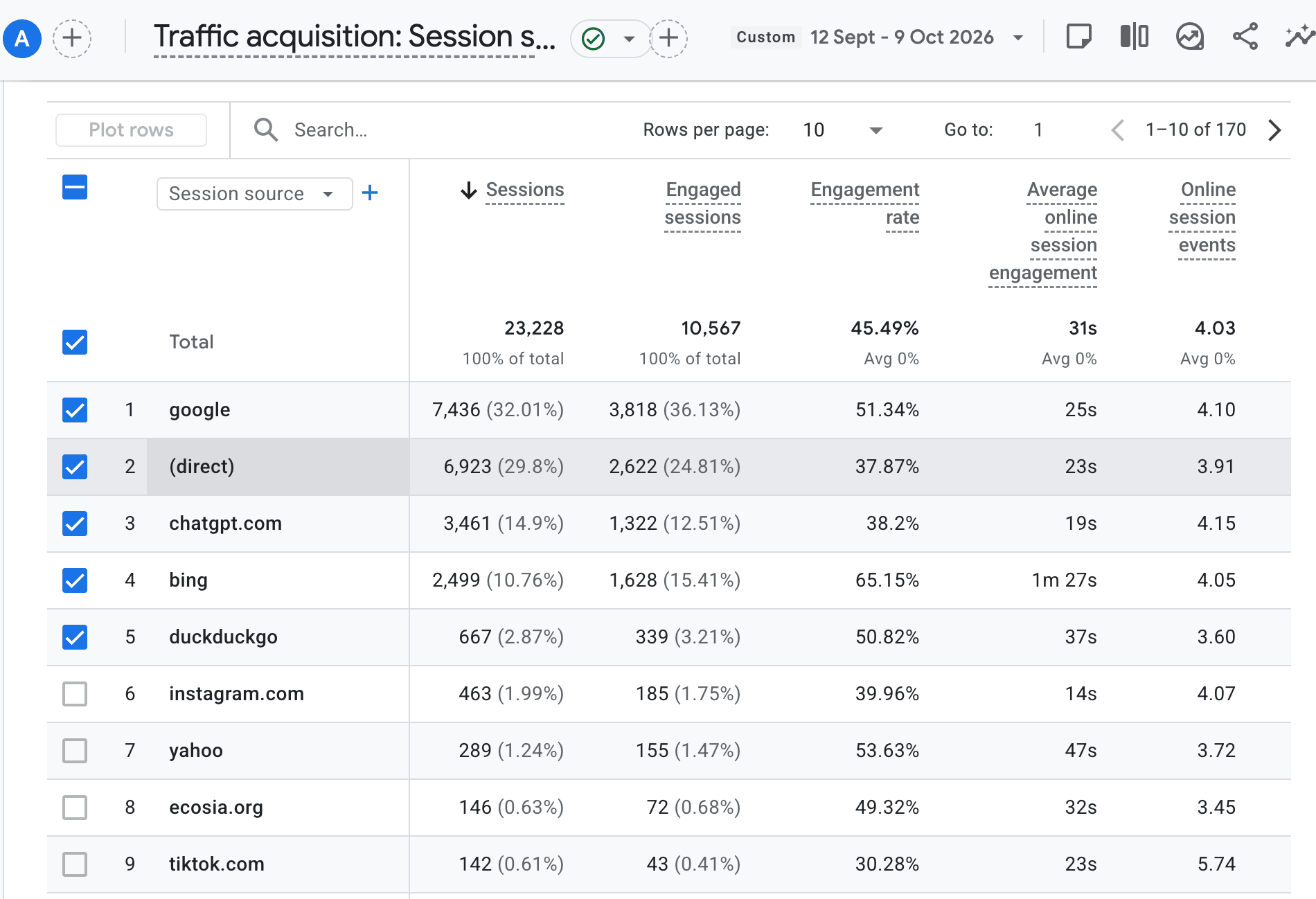Toggle the select-all rows checkbox in the header
The image size is (1316, 899).
(x=75, y=187)
